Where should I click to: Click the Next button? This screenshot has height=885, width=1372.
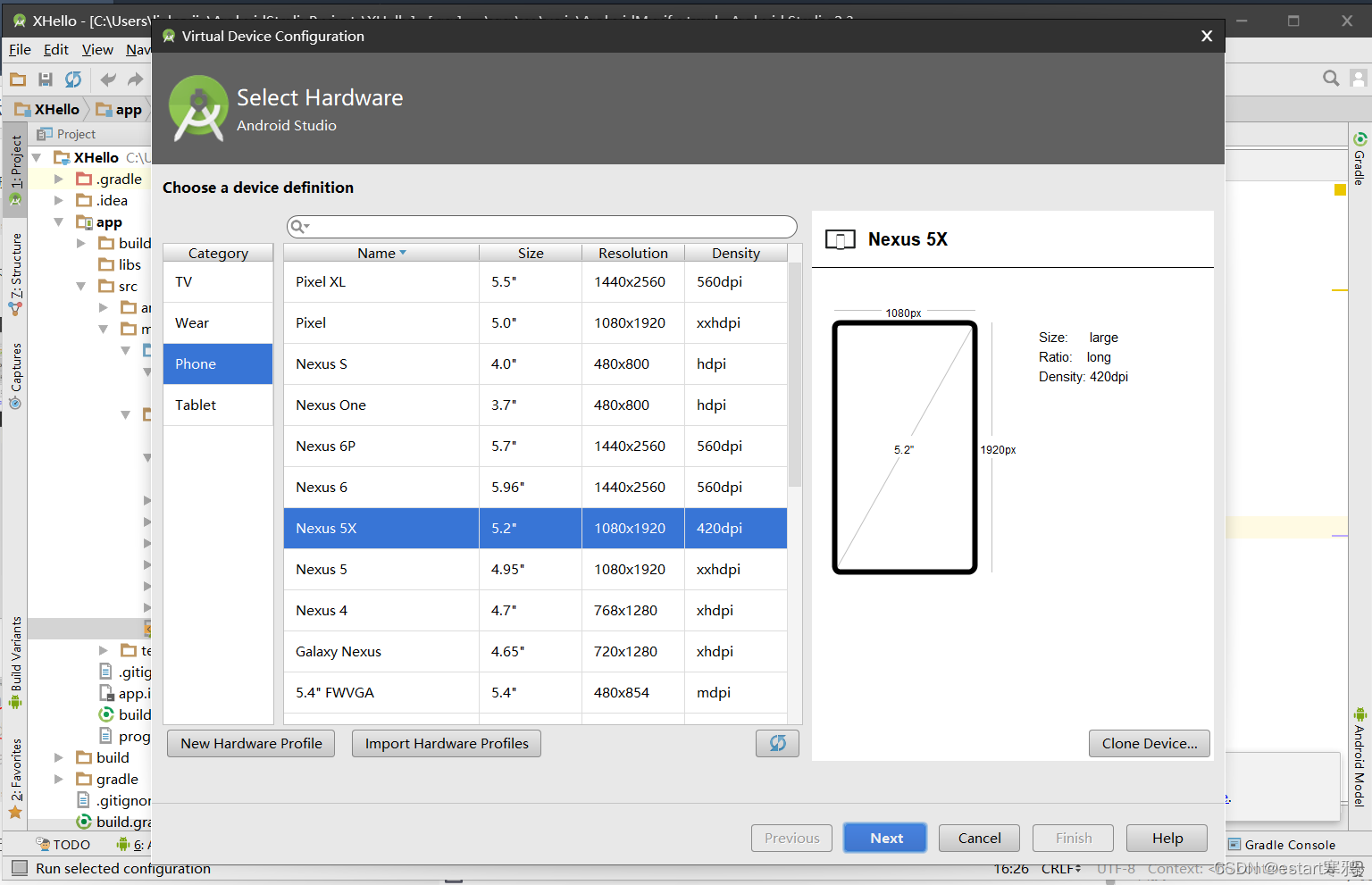tap(886, 838)
